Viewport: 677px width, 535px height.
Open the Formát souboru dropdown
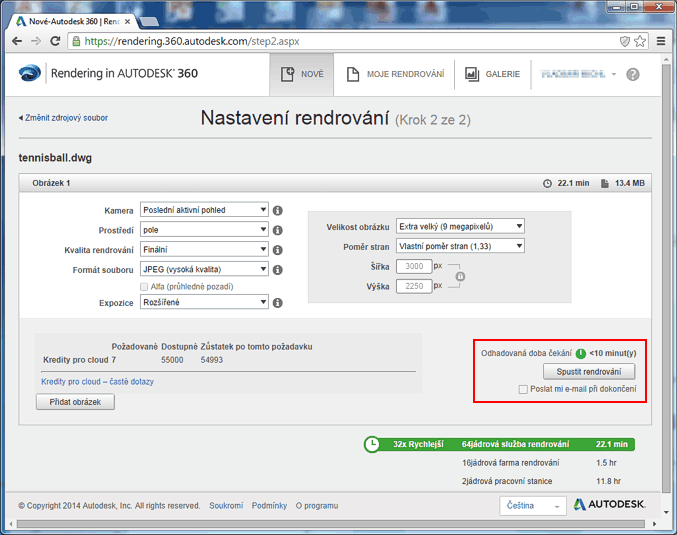point(204,269)
